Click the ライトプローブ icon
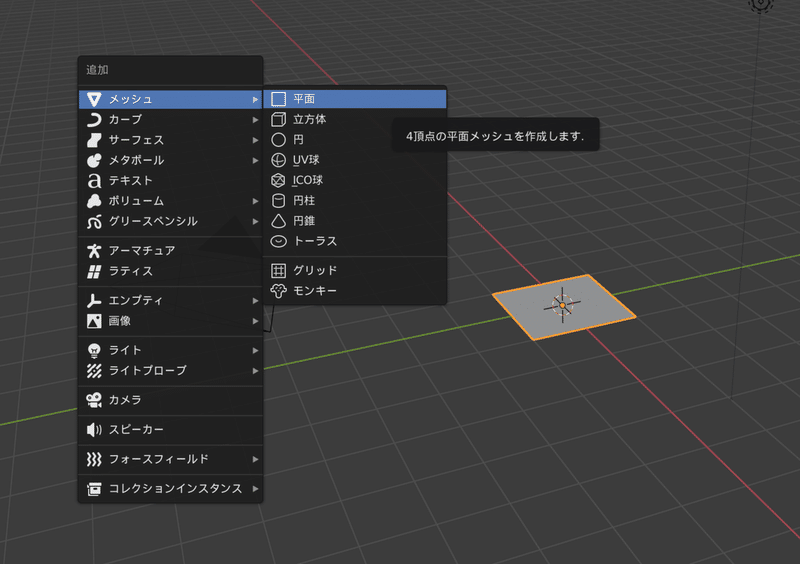The height and width of the screenshot is (564, 800). click(94, 371)
